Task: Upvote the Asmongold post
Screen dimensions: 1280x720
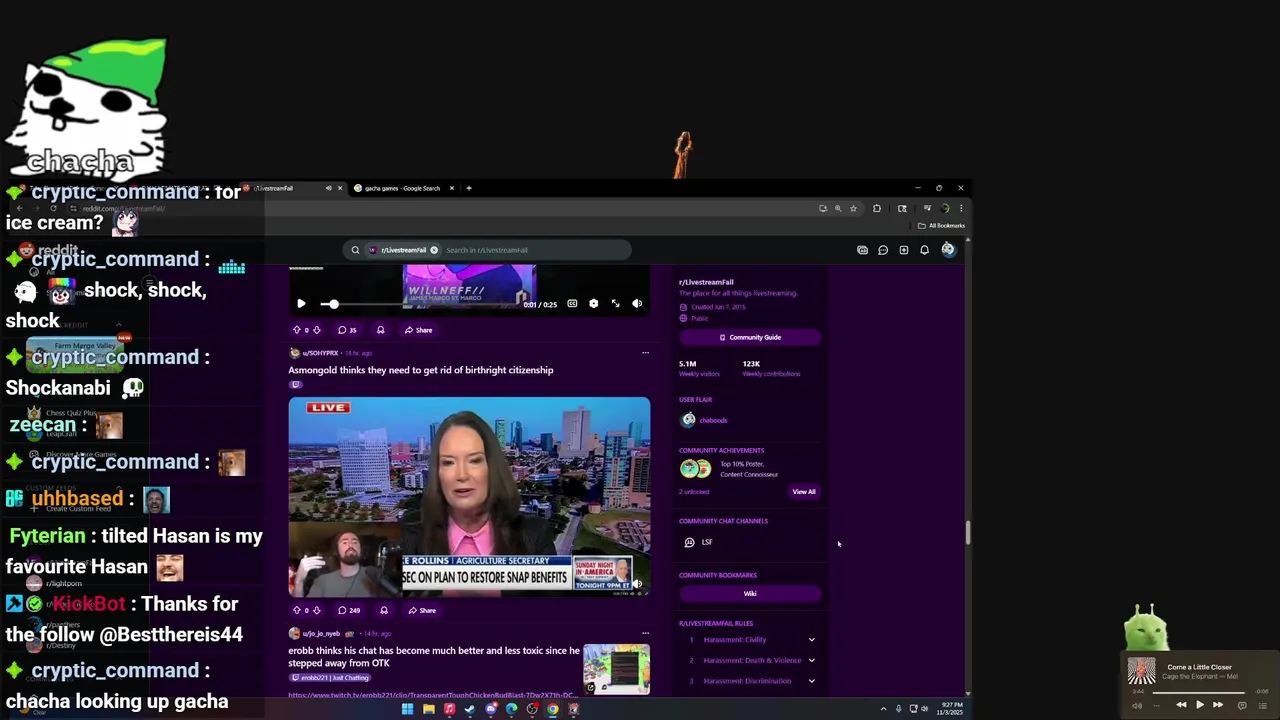Action: [x=296, y=610]
